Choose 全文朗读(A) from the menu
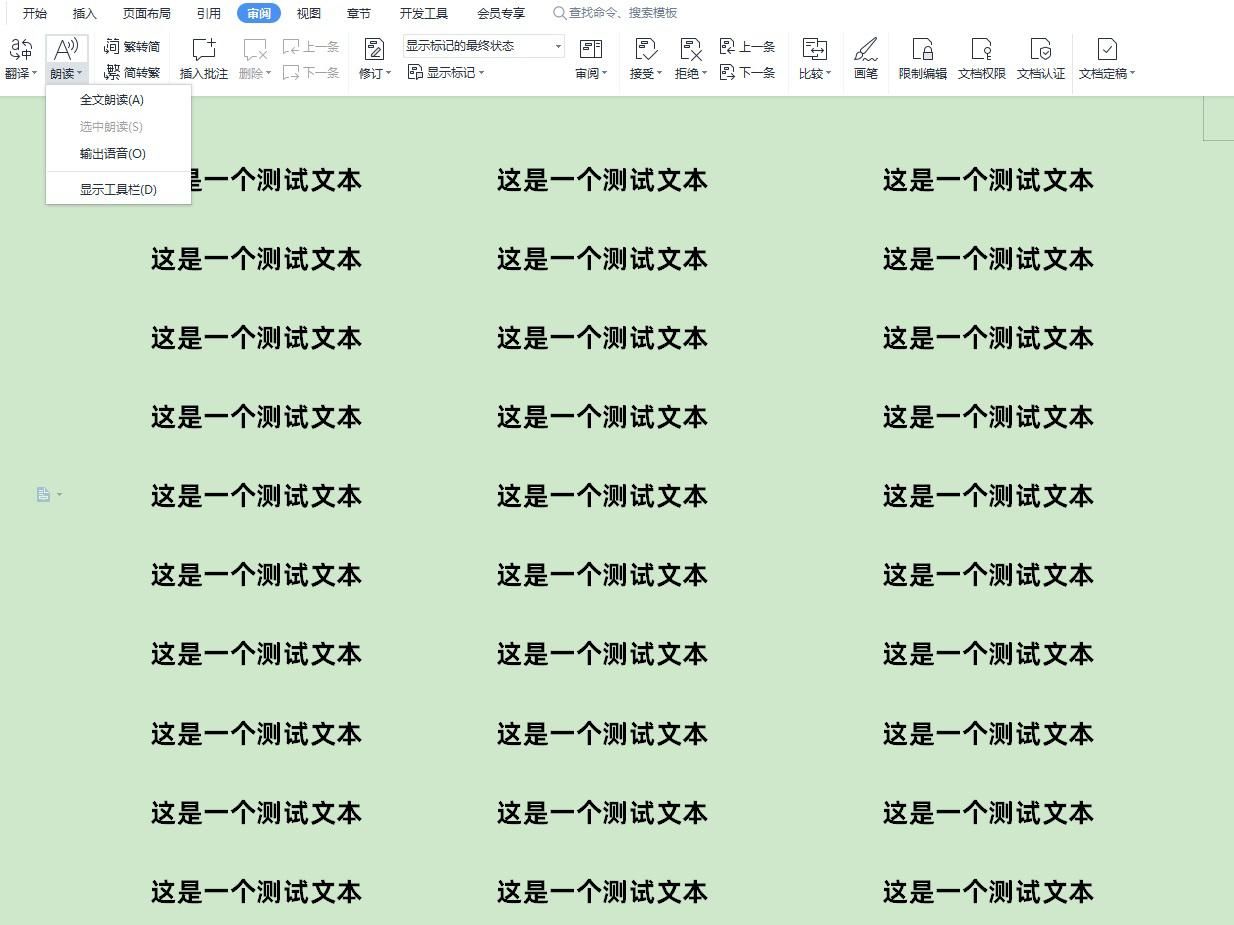The width and height of the screenshot is (1234, 925). (118, 100)
